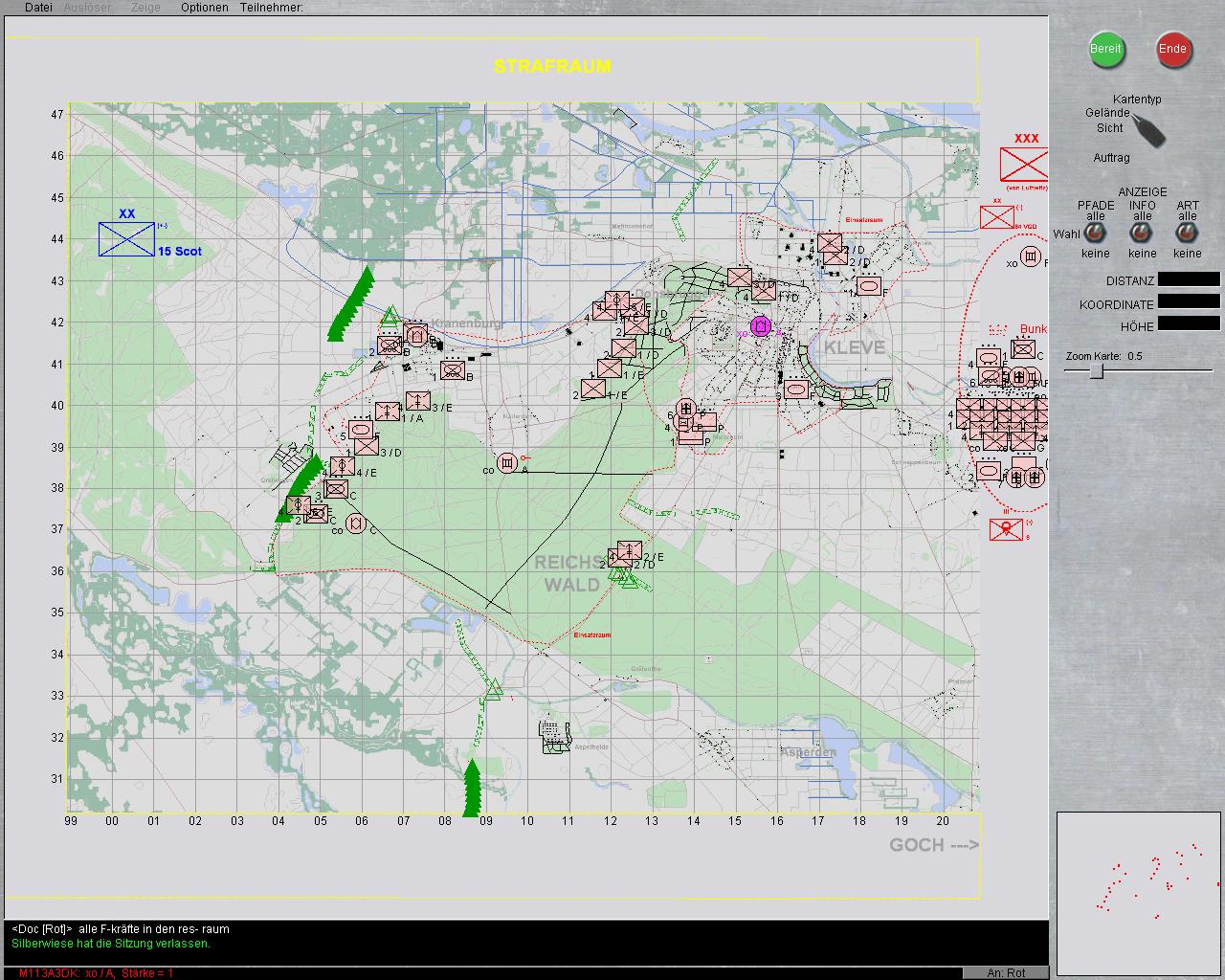Select the red 84 VGD division symbol
Screen dimensions: 1225x980
tap(996, 217)
